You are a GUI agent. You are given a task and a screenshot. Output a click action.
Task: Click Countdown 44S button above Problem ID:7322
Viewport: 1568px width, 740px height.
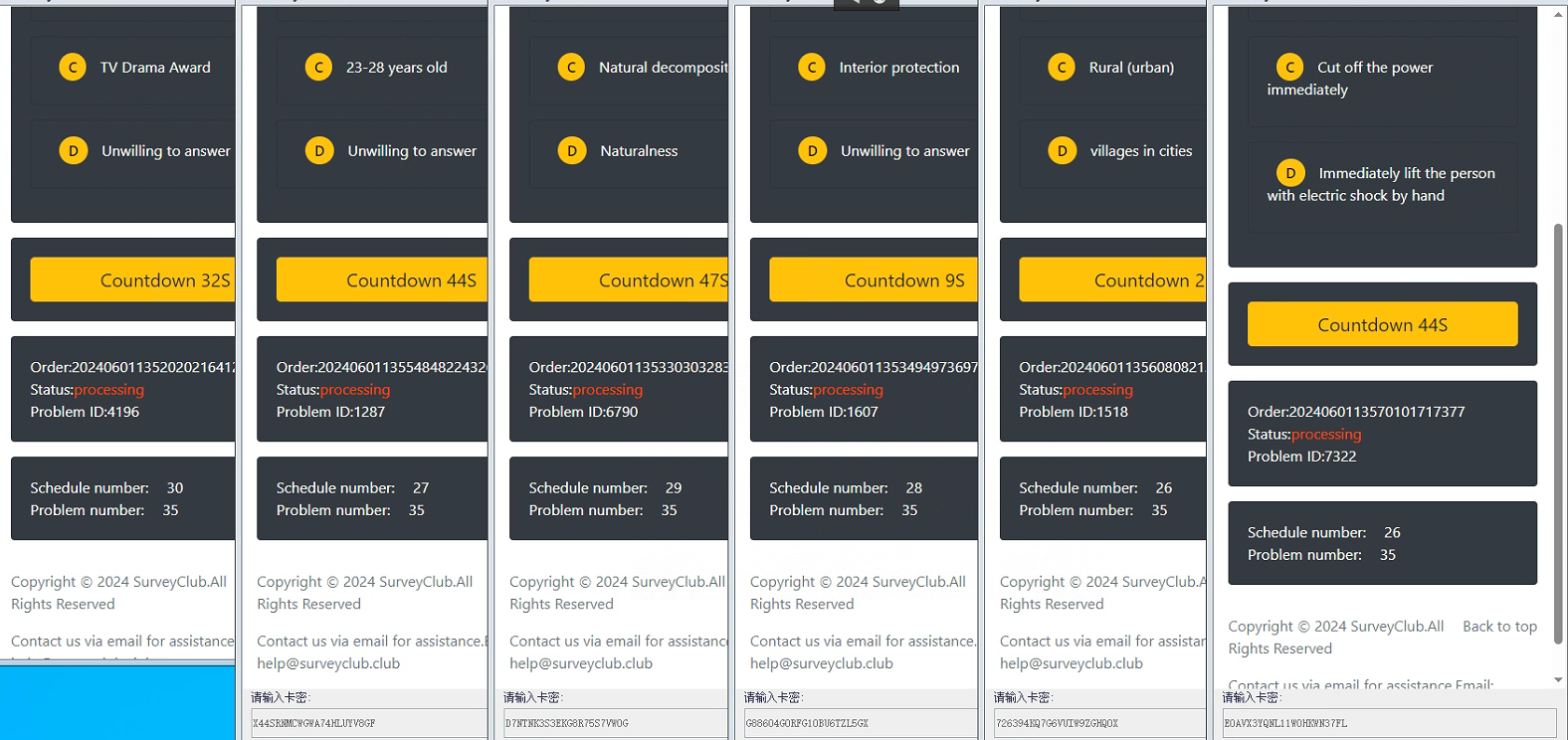point(1382,324)
